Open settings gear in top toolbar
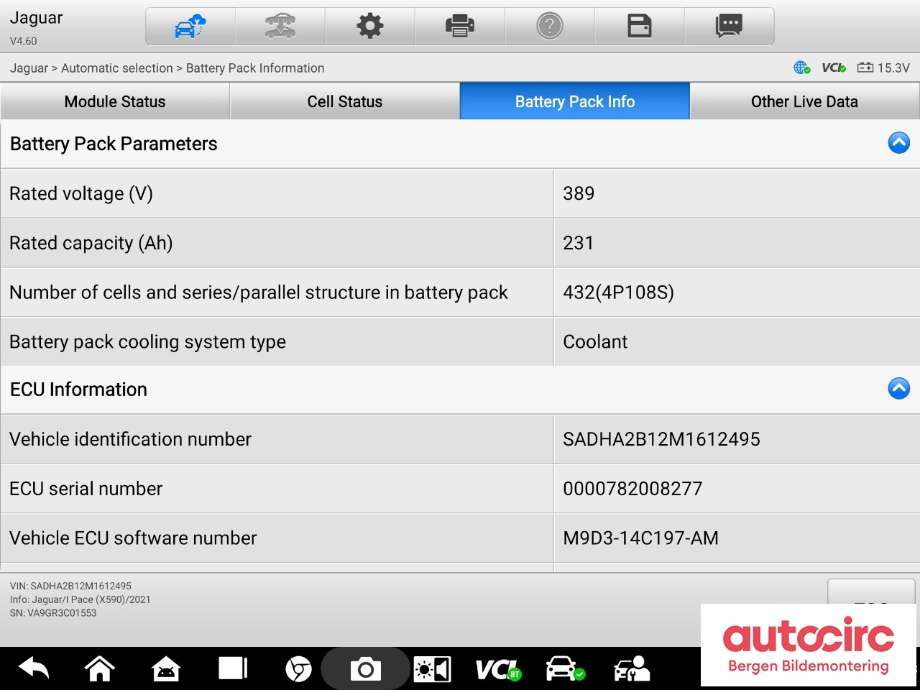The image size is (920, 690). 370,26
